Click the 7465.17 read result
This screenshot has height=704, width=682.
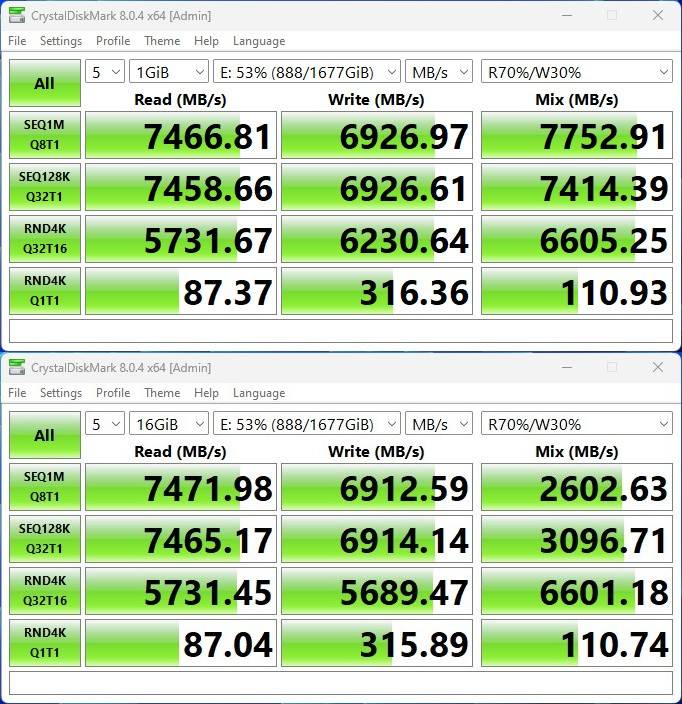point(181,539)
